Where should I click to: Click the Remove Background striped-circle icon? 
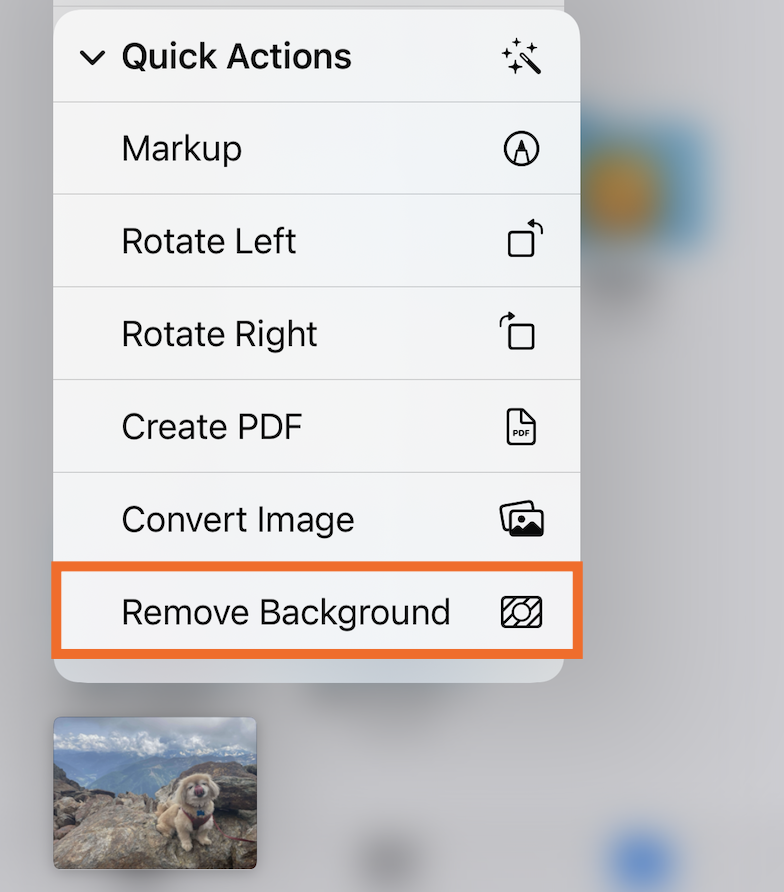pyautogui.click(x=521, y=612)
